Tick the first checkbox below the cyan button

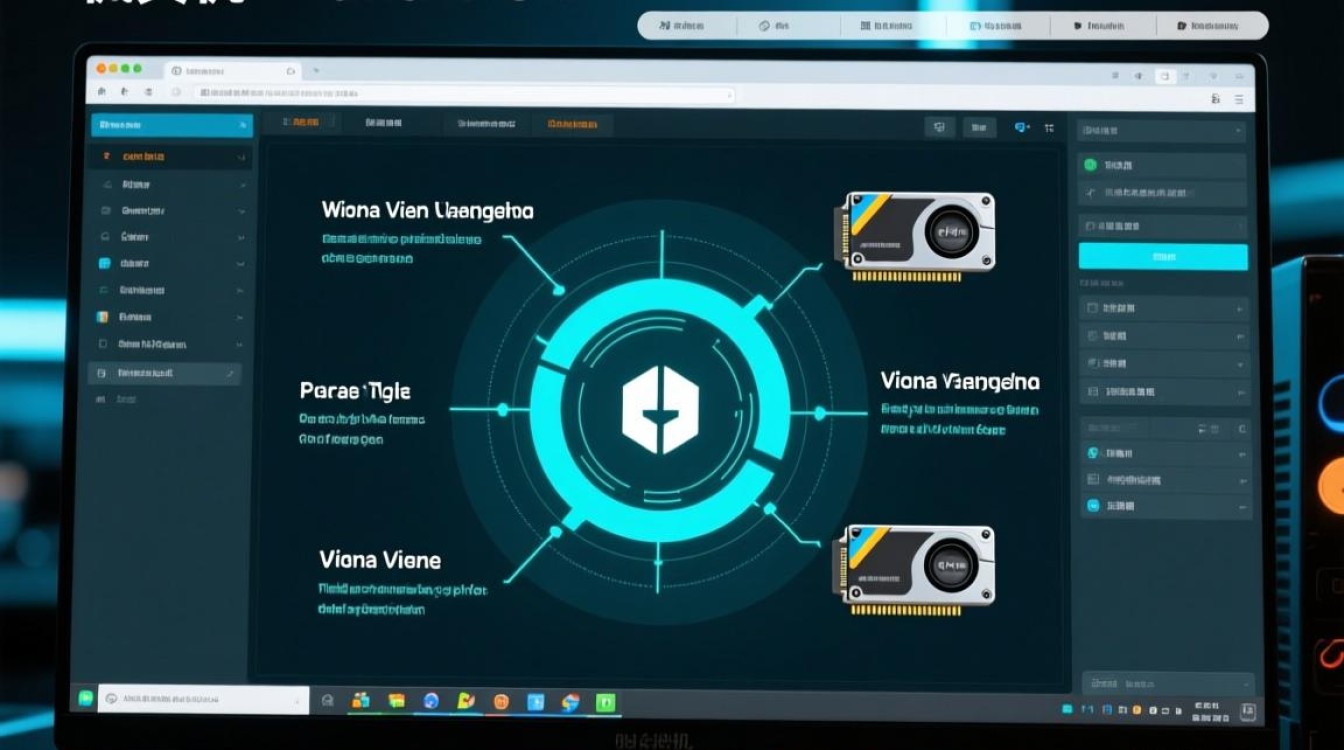[1092, 309]
